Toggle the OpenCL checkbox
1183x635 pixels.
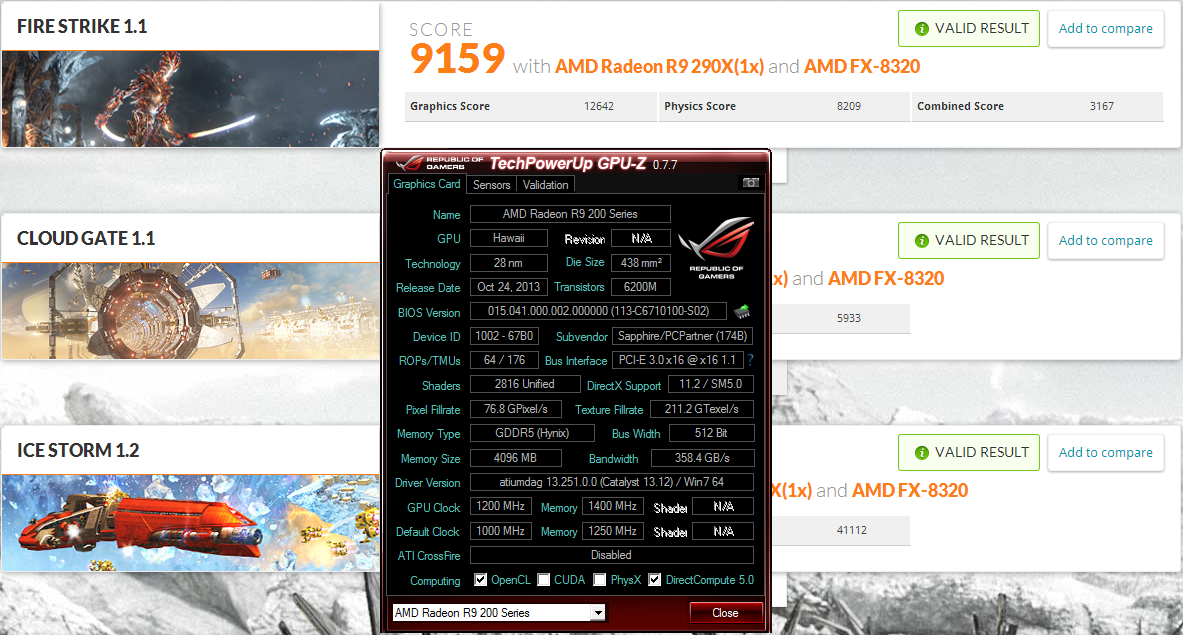click(x=480, y=579)
